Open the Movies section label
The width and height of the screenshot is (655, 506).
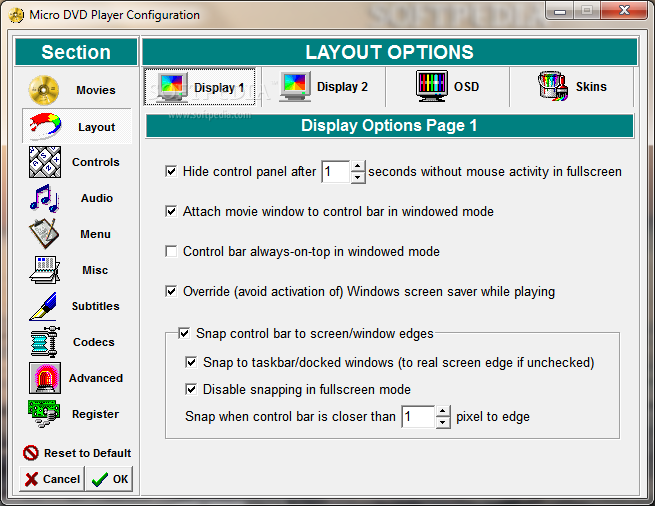coord(96,90)
